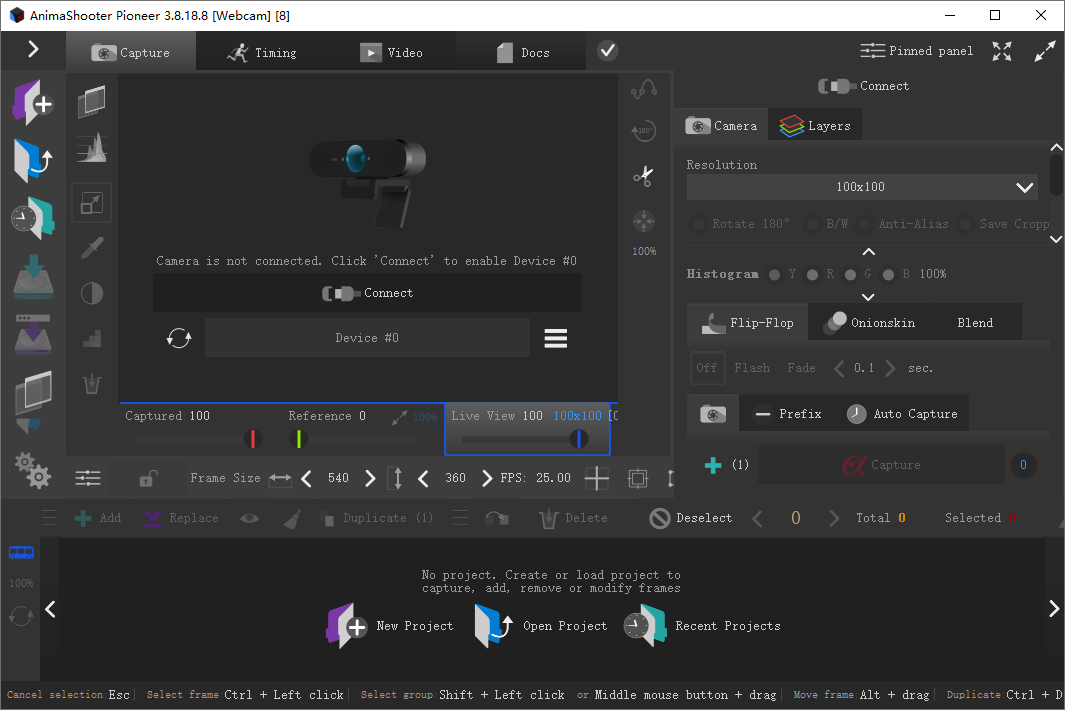Decrease frame width 540
The height and width of the screenshot is (710, 1065).
[x=307, y=478]
